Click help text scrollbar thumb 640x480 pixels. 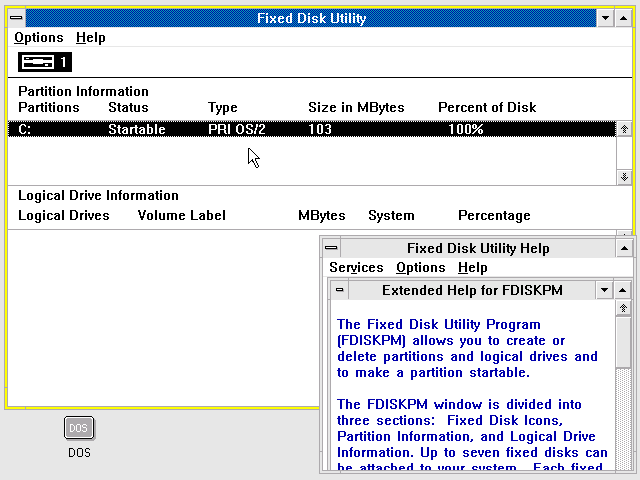coord(623,342)
